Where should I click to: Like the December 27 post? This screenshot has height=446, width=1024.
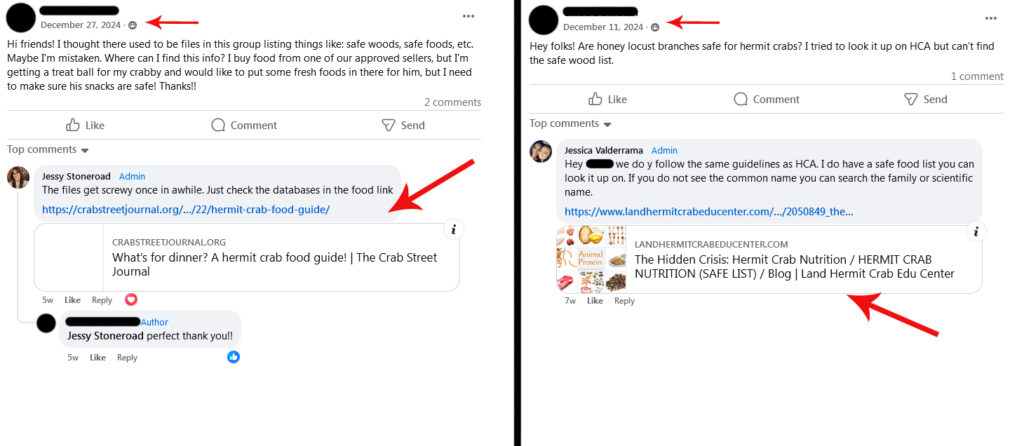point(85,125)
